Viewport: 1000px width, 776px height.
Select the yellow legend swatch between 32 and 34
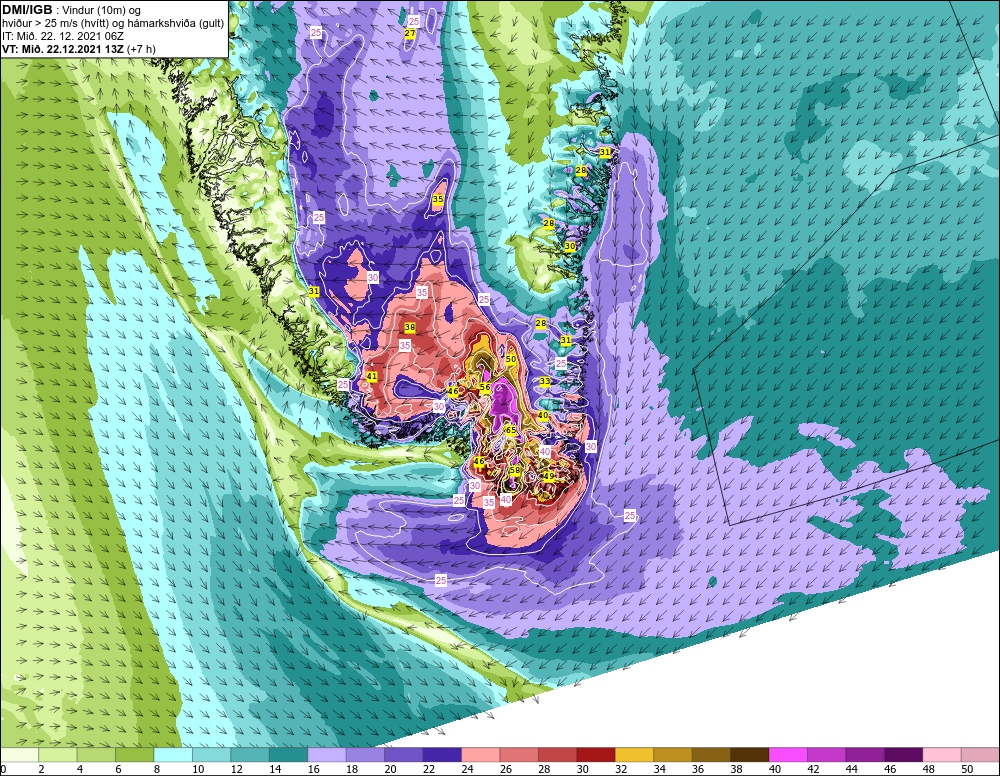click(x=634, y=755)
